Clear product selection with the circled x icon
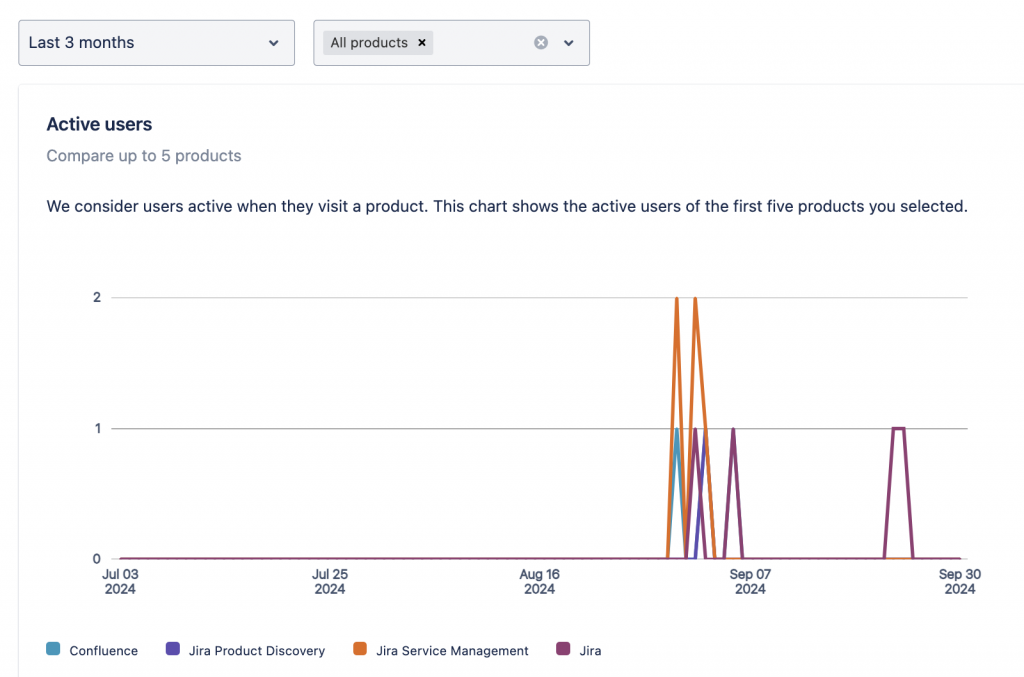This screenshot has width=1024, height=677. [x=541, y=43]
